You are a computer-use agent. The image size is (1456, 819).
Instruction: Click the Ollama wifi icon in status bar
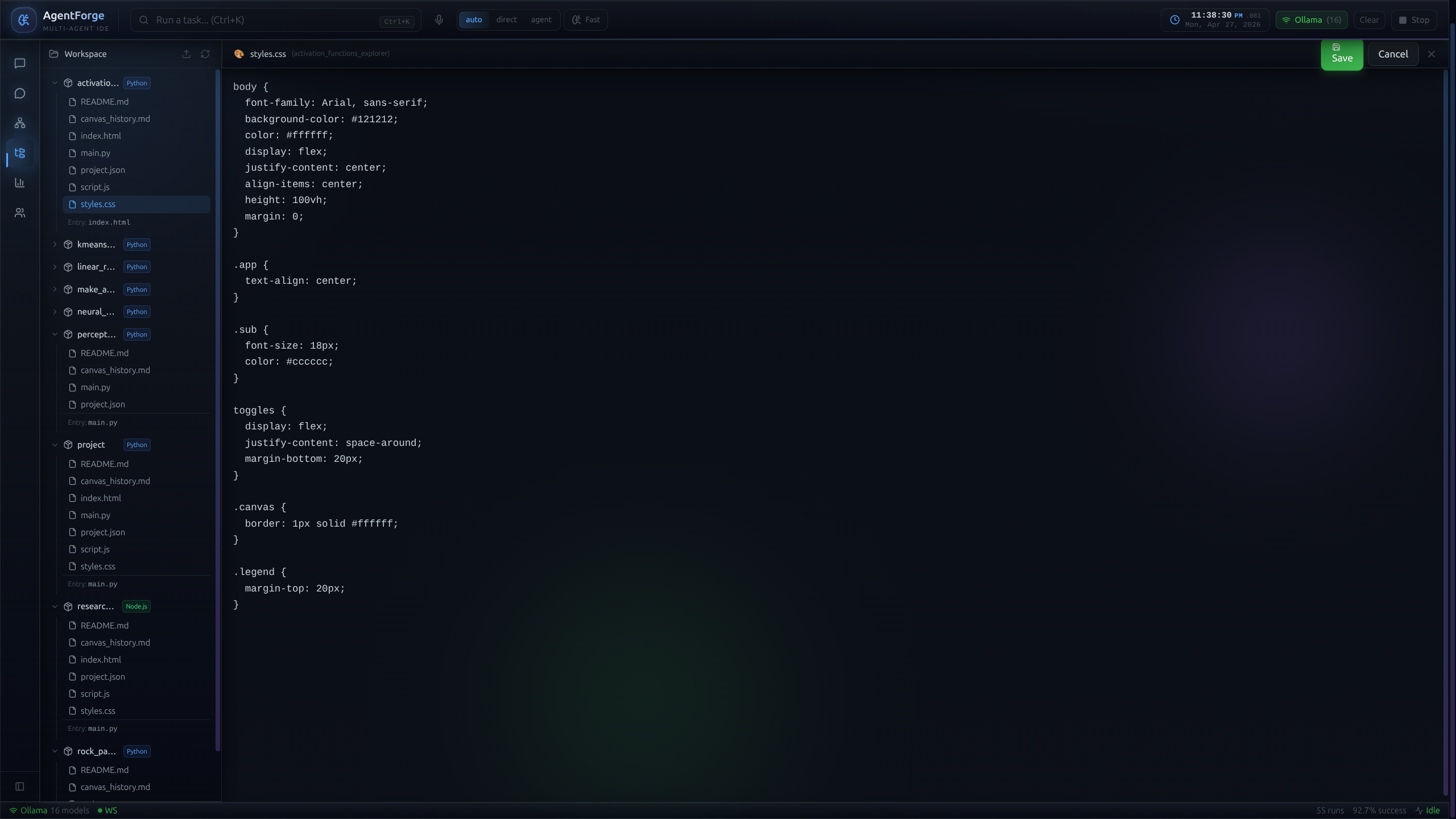pyautogui.click(x=13, y=810)
